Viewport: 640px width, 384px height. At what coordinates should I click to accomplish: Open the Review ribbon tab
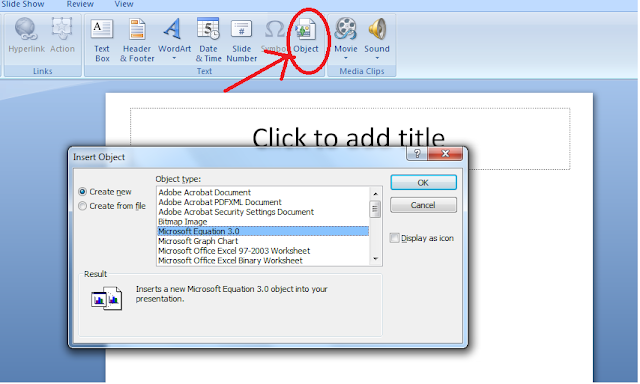(x=80, y=4)
